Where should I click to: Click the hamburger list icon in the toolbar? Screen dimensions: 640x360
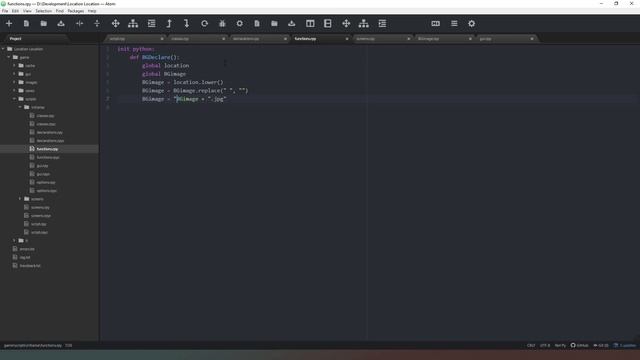(x=454, y=24)
